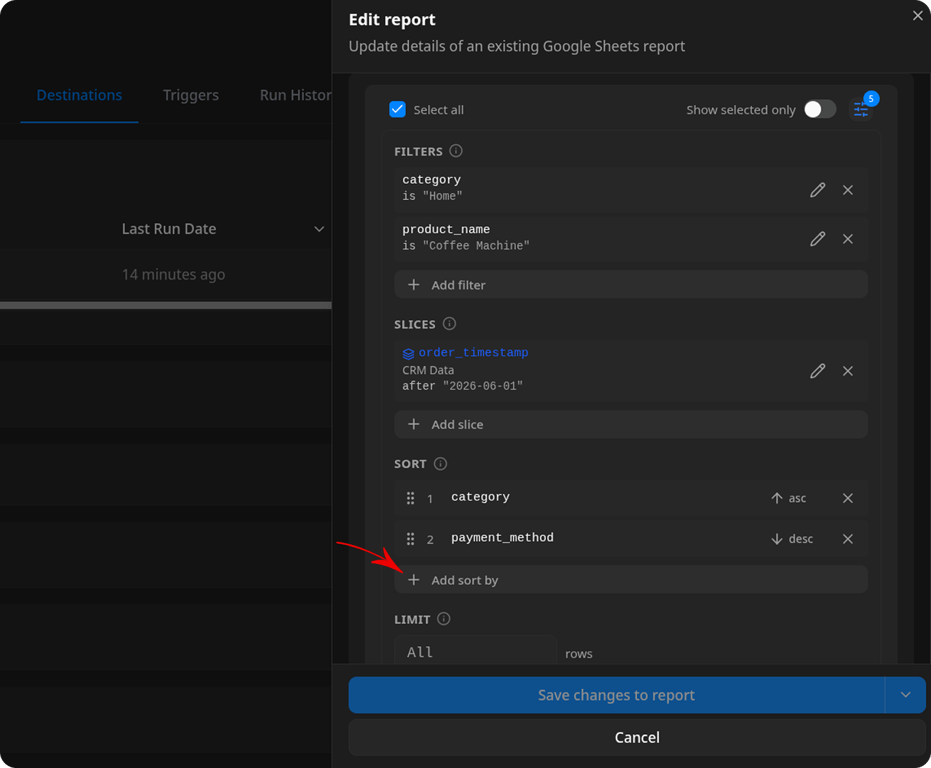This screenshot has width=931, height=768.
Task: Click the info icon next to LIMIT
Action: (x=444, y=619)
